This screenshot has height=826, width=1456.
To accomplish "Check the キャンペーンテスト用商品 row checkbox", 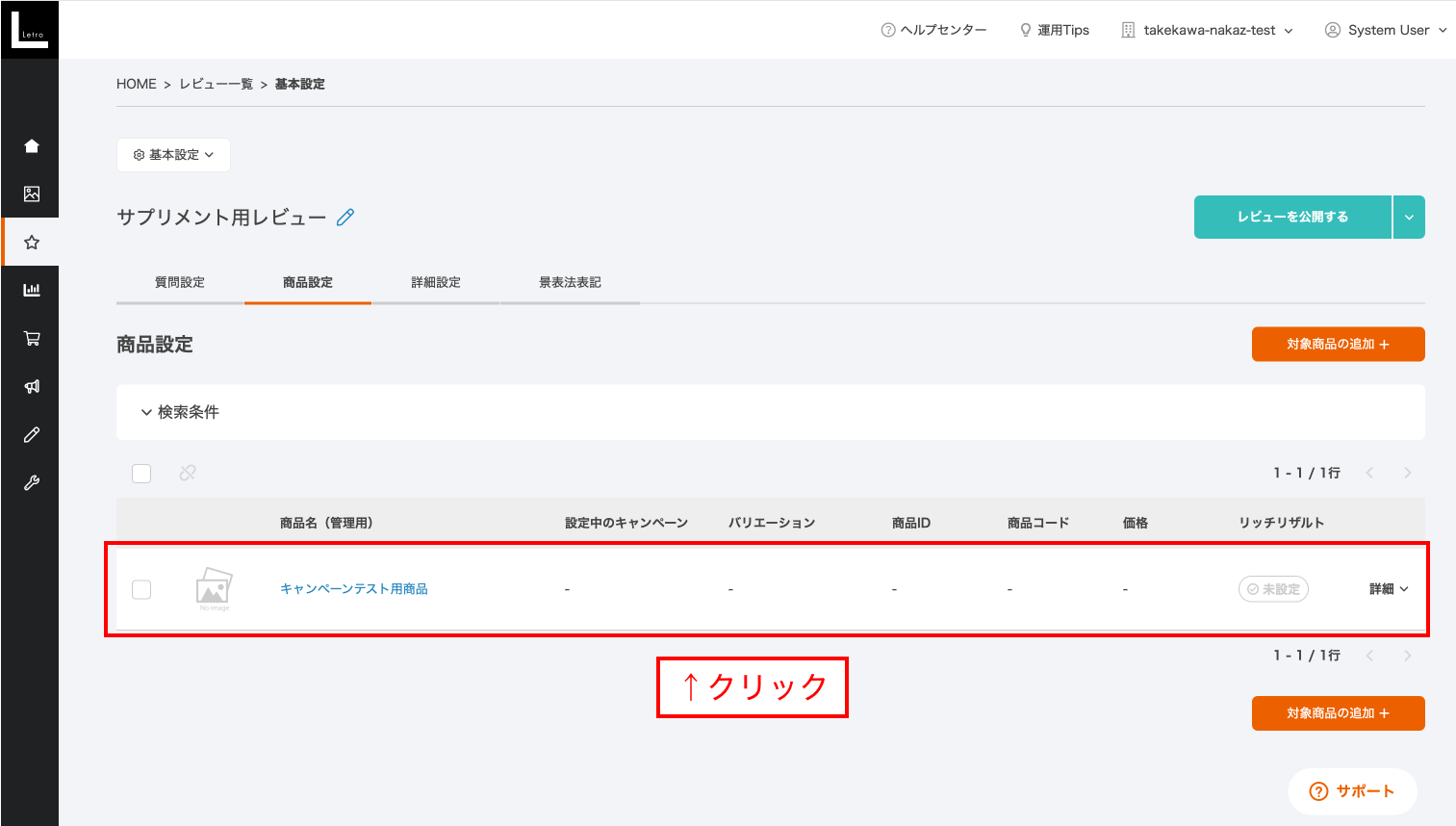I will 141,589.
